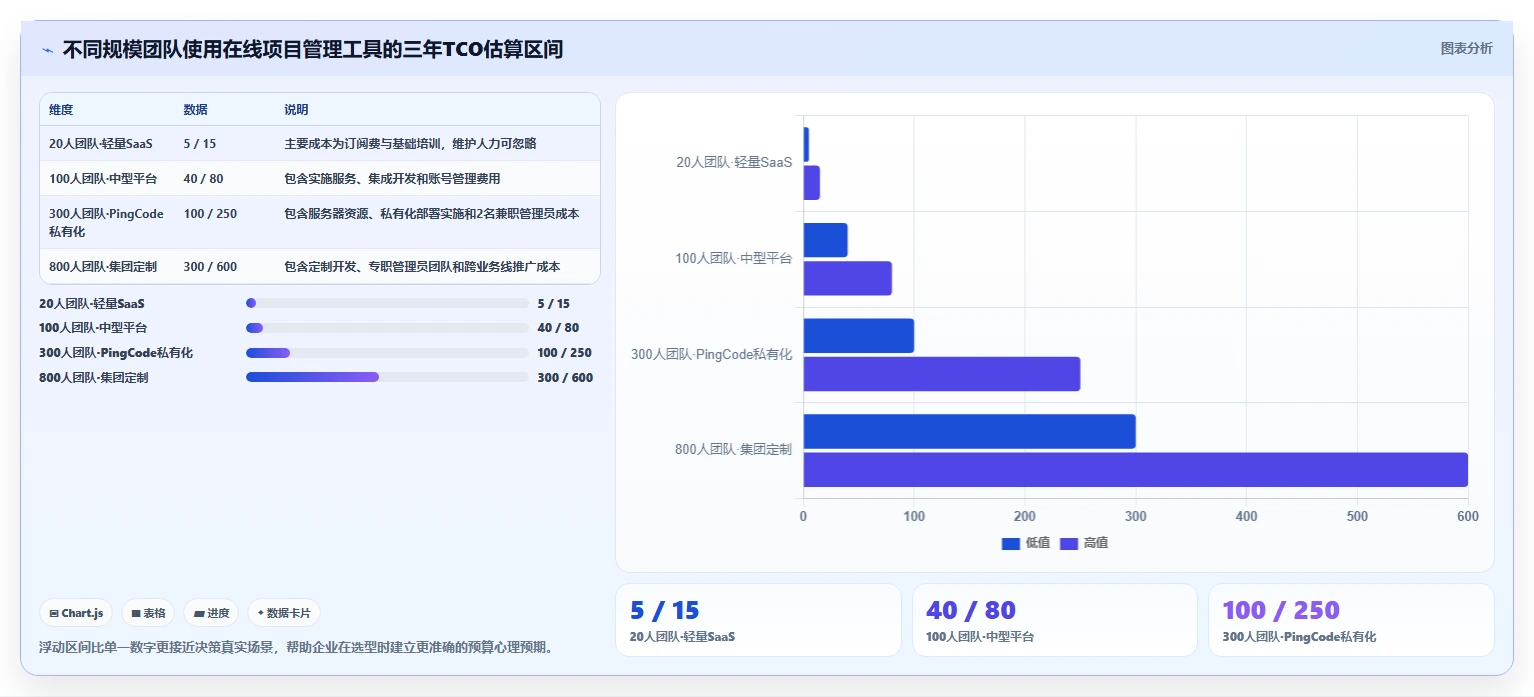
Task: Click description 主要成本为订阅费与基础培训
Action: pyautogui.click(x=410, y=144)
